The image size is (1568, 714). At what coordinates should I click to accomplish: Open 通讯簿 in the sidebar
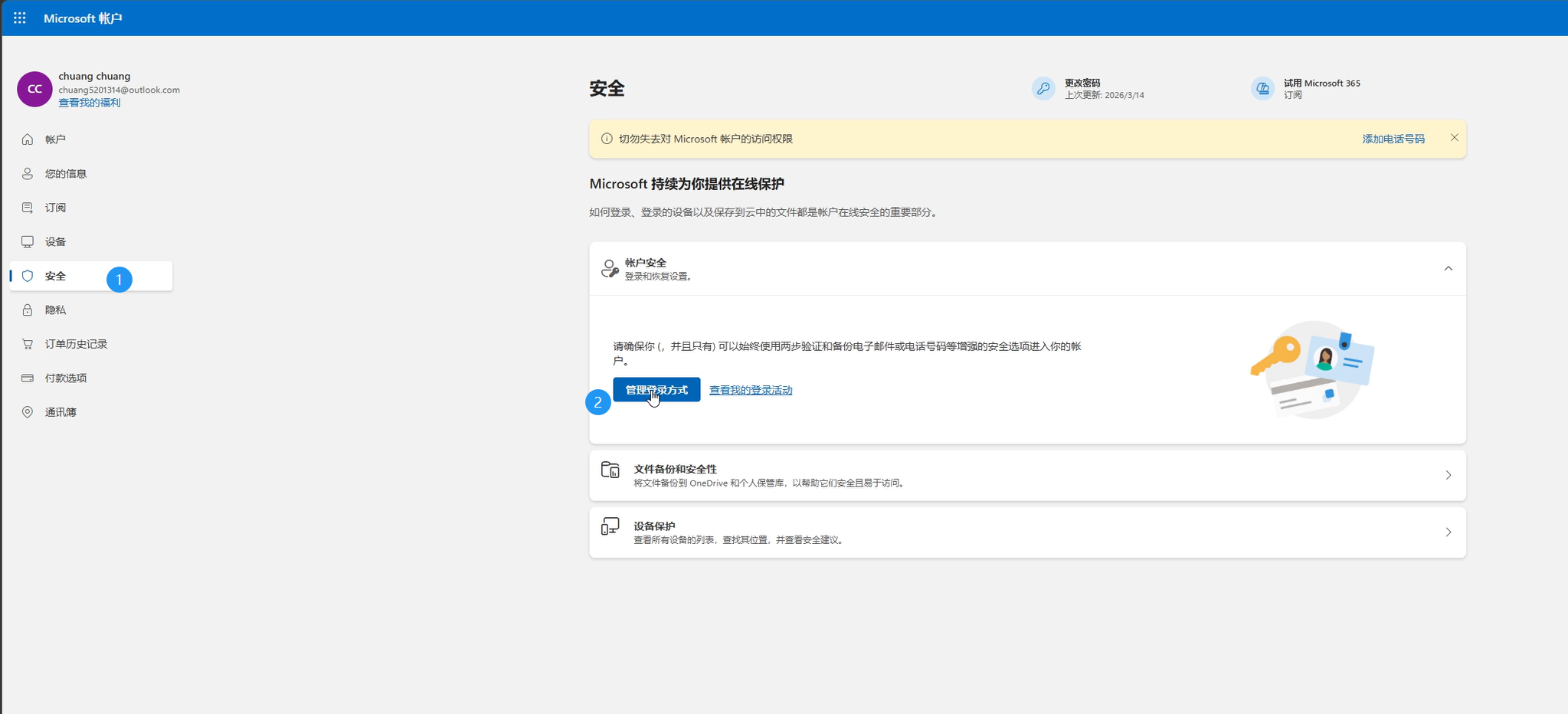pyautogui.click(x=61, y=412)
